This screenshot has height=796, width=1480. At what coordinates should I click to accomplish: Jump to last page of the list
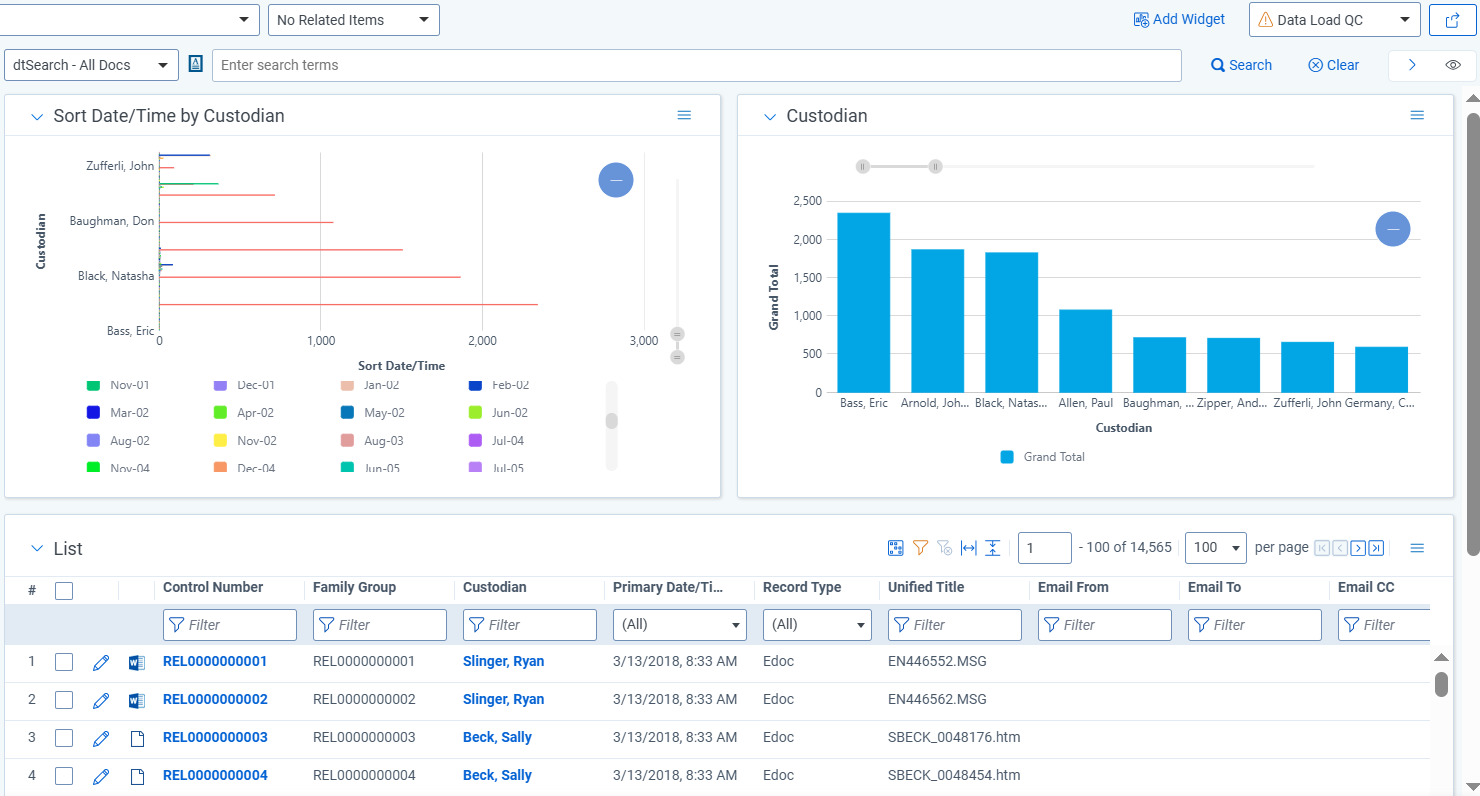click(1376, 548)
